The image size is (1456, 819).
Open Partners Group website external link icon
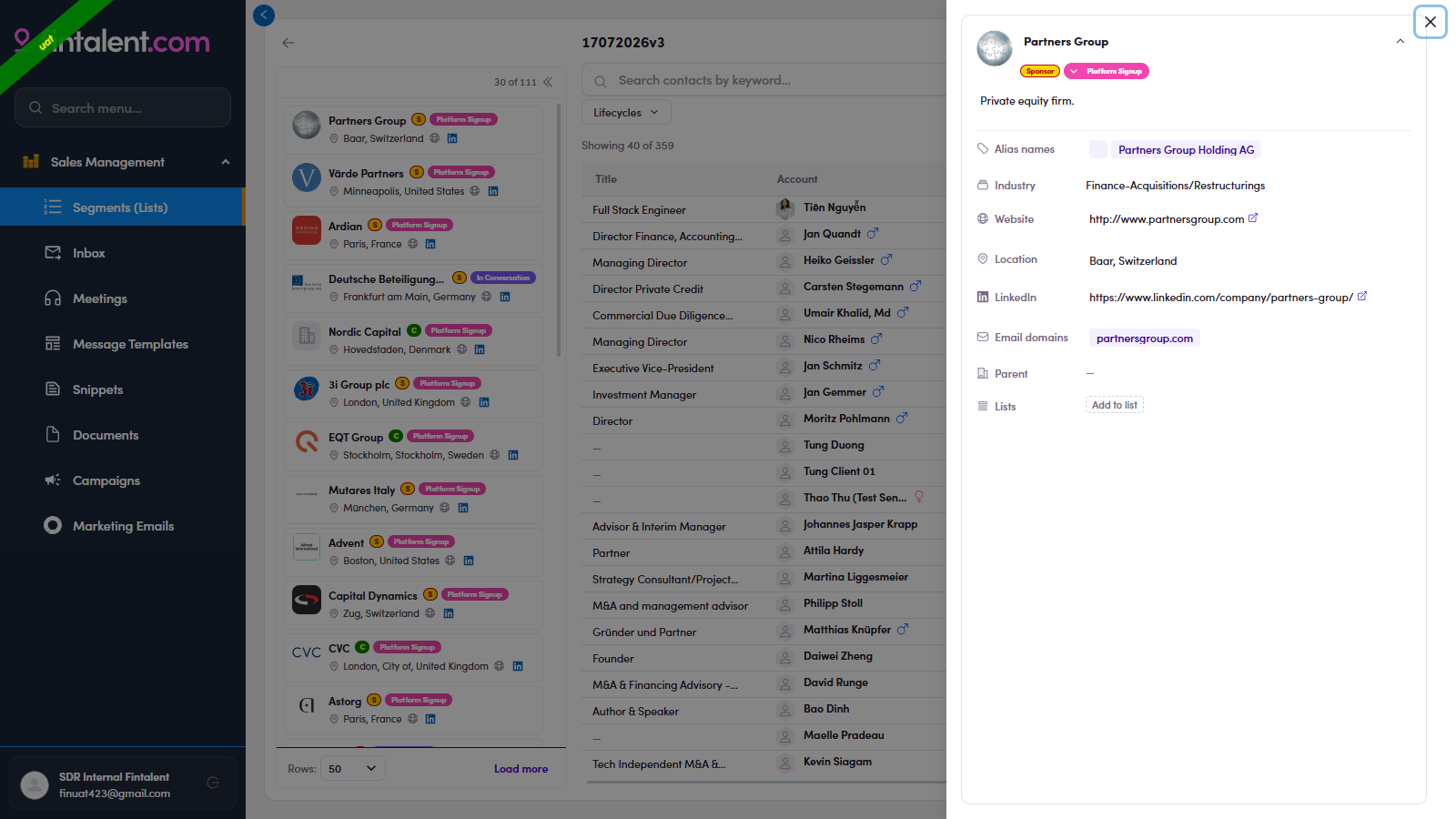[x=1253, y=218]
